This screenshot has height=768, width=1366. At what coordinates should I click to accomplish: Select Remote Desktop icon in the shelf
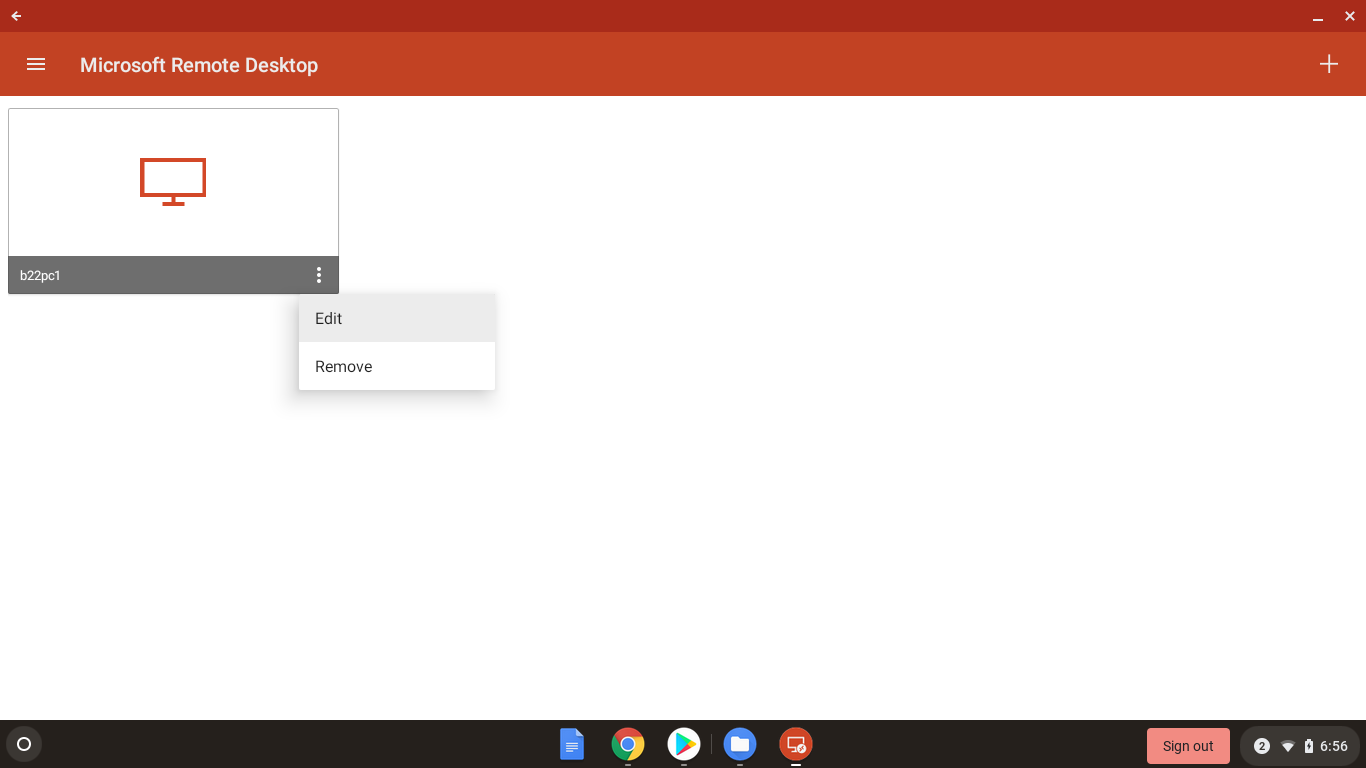click(x=796, y=744)
